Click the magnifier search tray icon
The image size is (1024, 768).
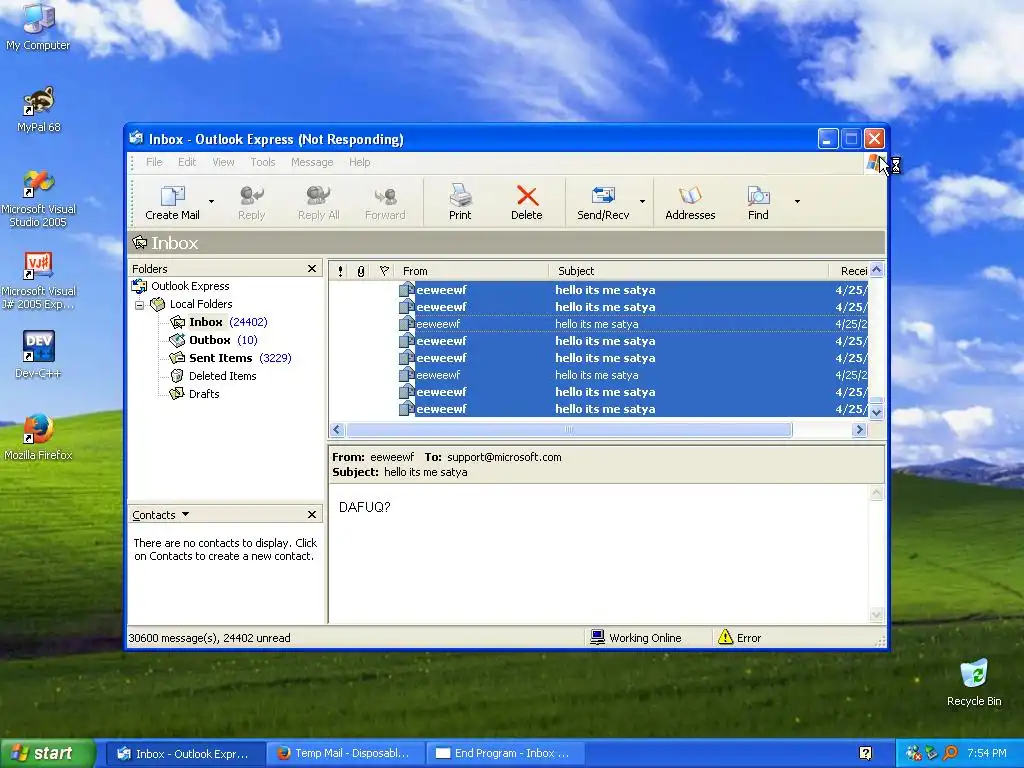(x=950, y=753)
